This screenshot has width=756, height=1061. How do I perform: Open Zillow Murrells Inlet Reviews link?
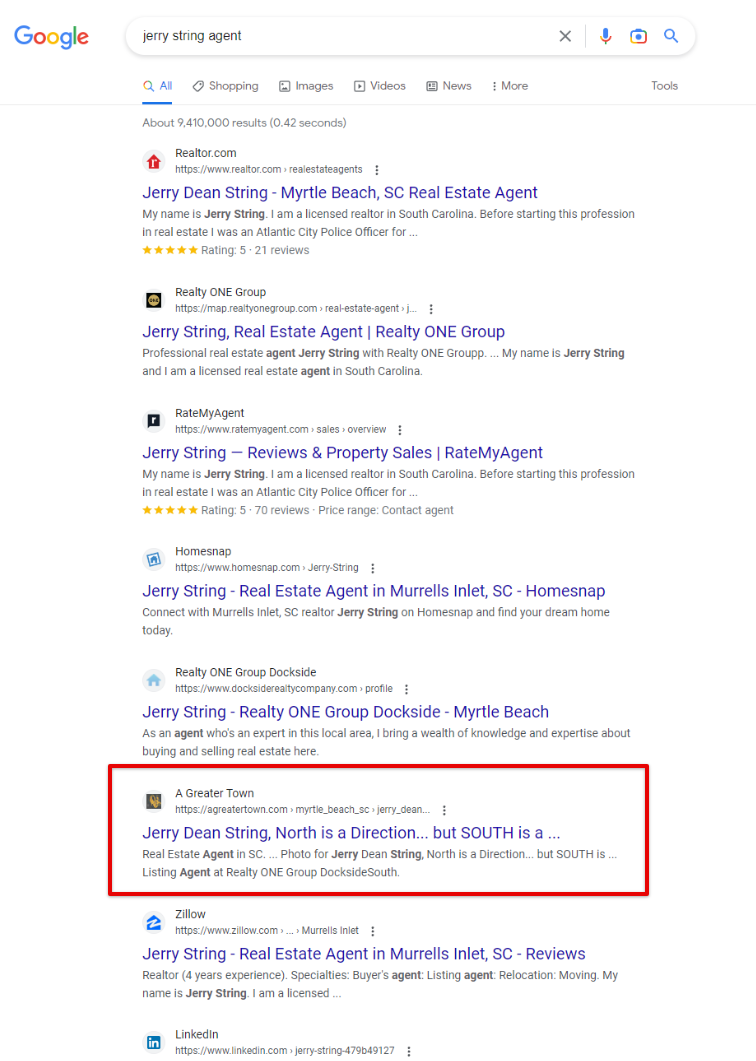coord(363,954)
